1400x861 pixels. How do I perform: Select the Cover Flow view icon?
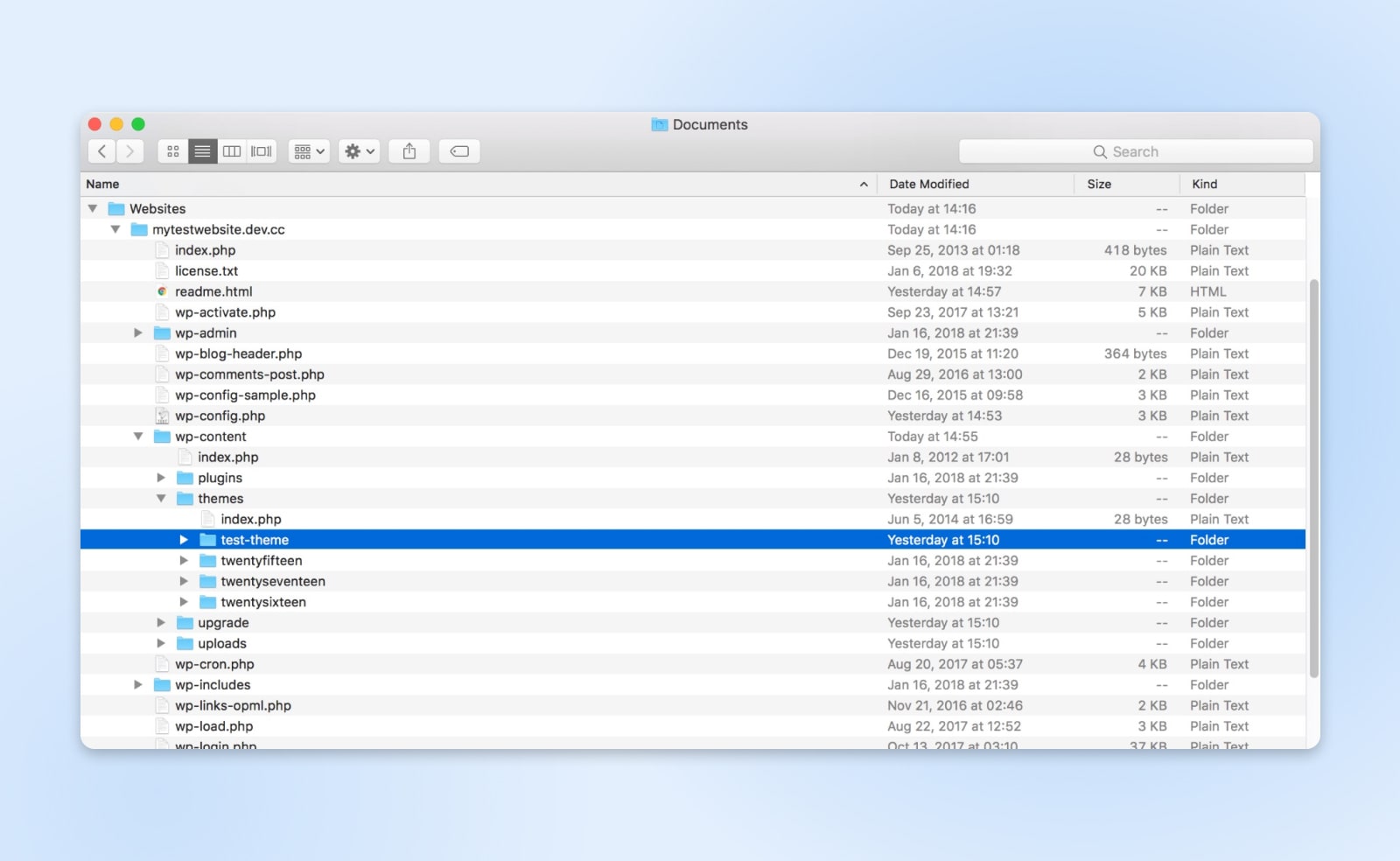[260, 150]
